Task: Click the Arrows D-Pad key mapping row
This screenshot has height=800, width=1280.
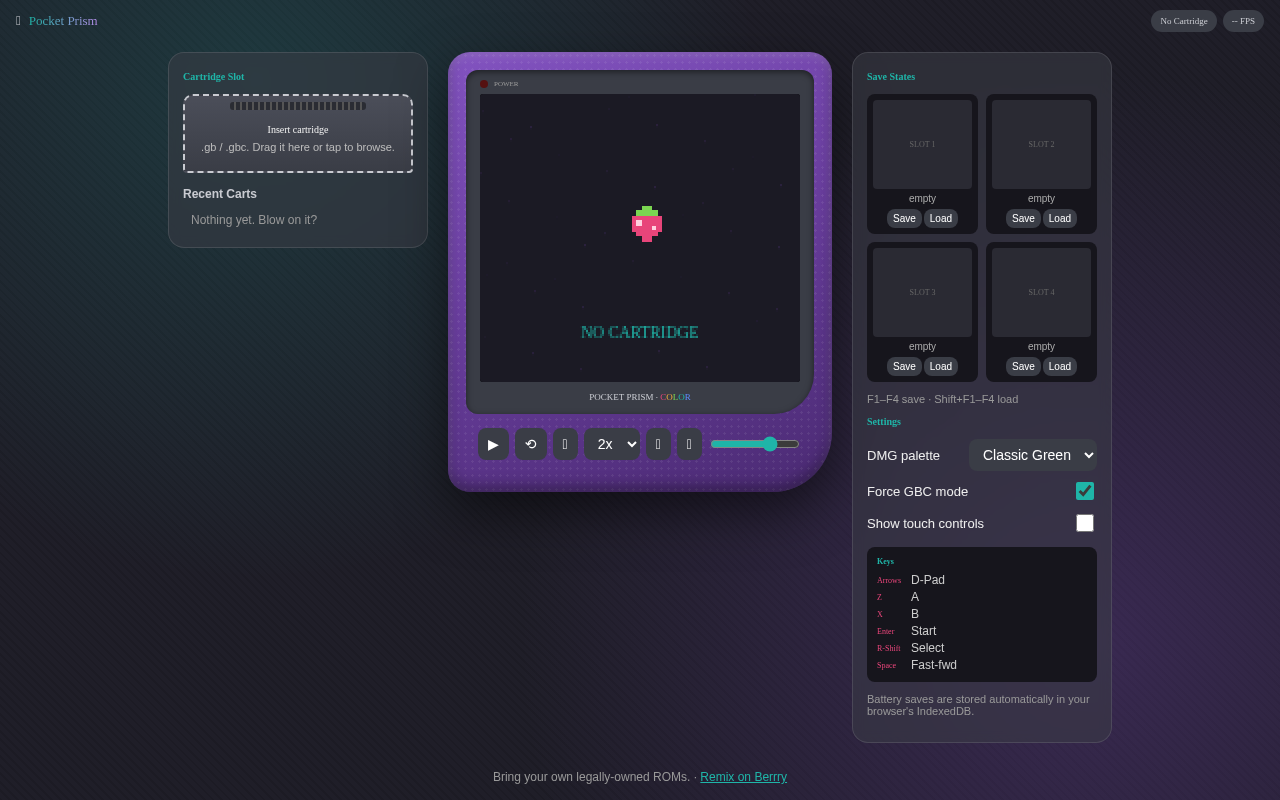Action: coord(982,580)
